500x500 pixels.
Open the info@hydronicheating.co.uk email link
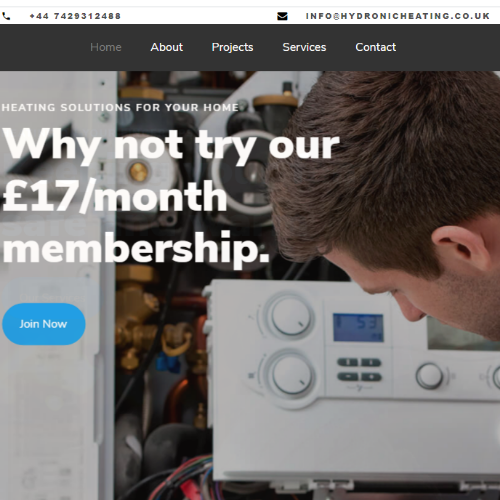point(397,16)
